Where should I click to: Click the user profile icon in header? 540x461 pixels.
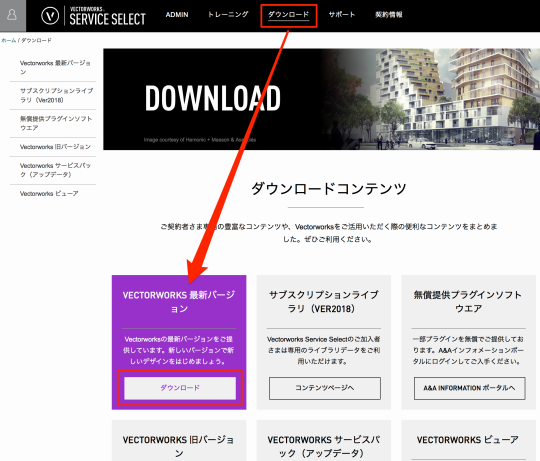(12, 15)
